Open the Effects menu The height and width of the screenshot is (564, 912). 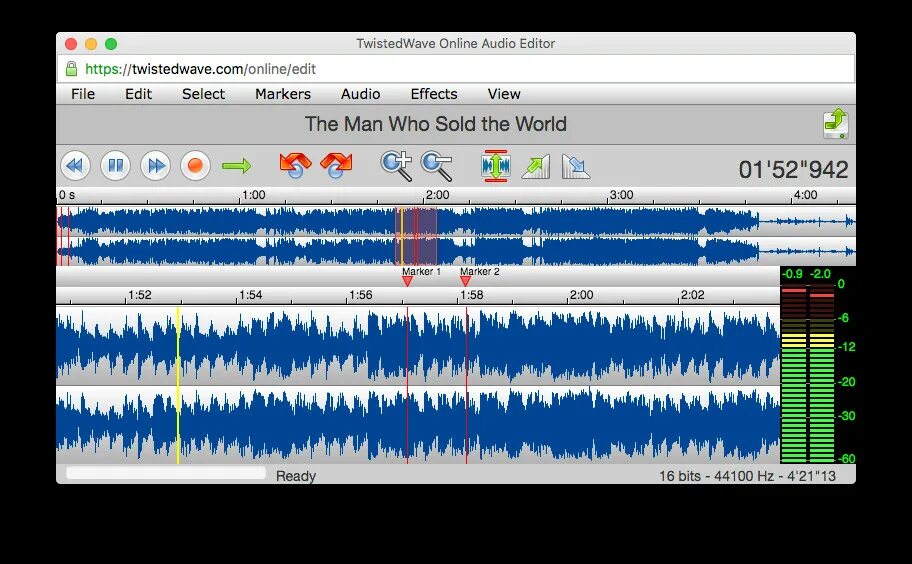click(434, 94)
